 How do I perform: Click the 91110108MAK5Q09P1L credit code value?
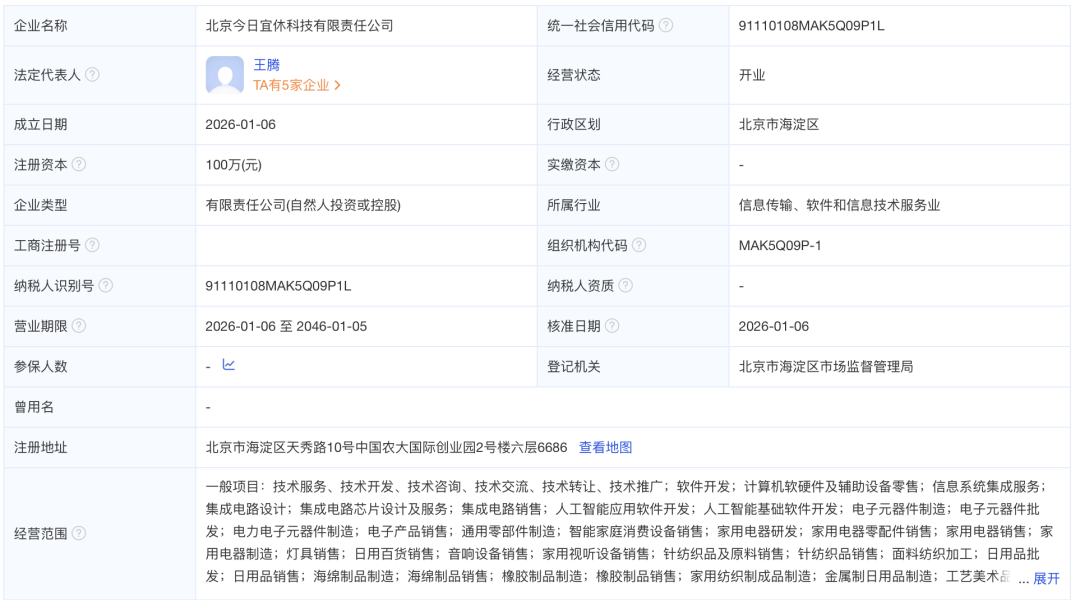[x=811, y=26]
